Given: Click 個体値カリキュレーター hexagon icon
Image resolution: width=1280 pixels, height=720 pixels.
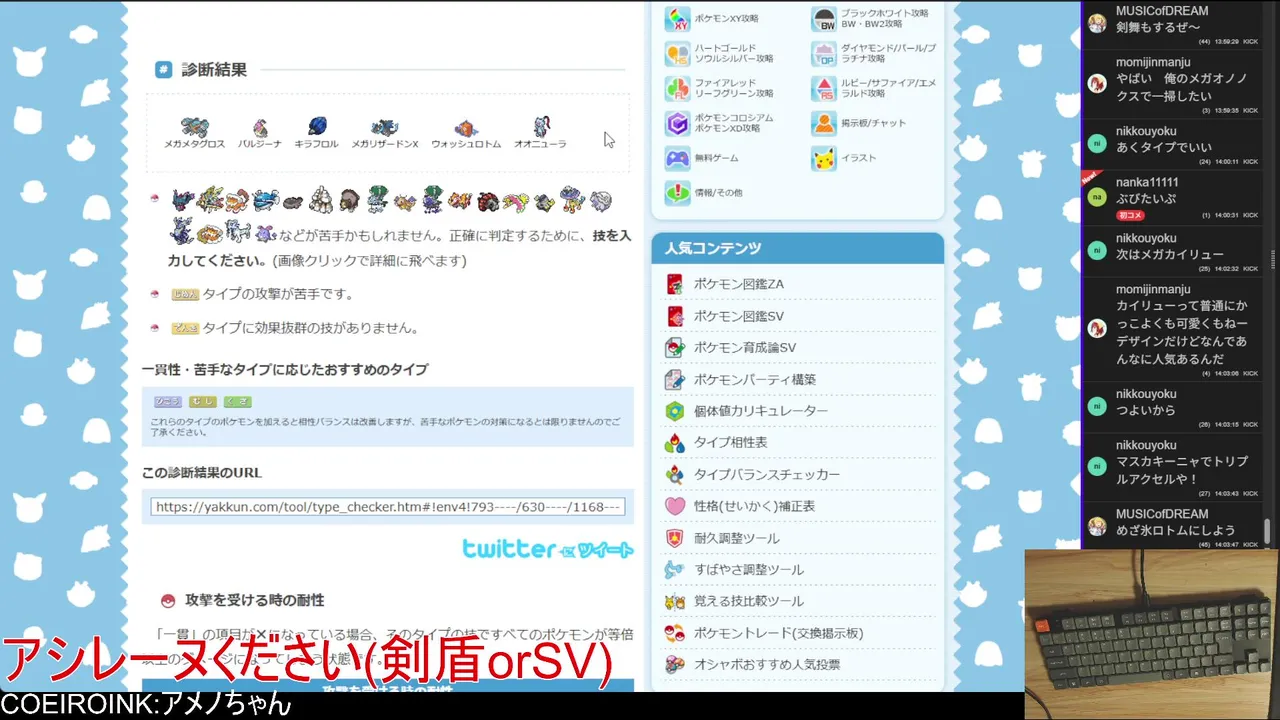Looking at the screenshot, I should (x=675, y=411).
